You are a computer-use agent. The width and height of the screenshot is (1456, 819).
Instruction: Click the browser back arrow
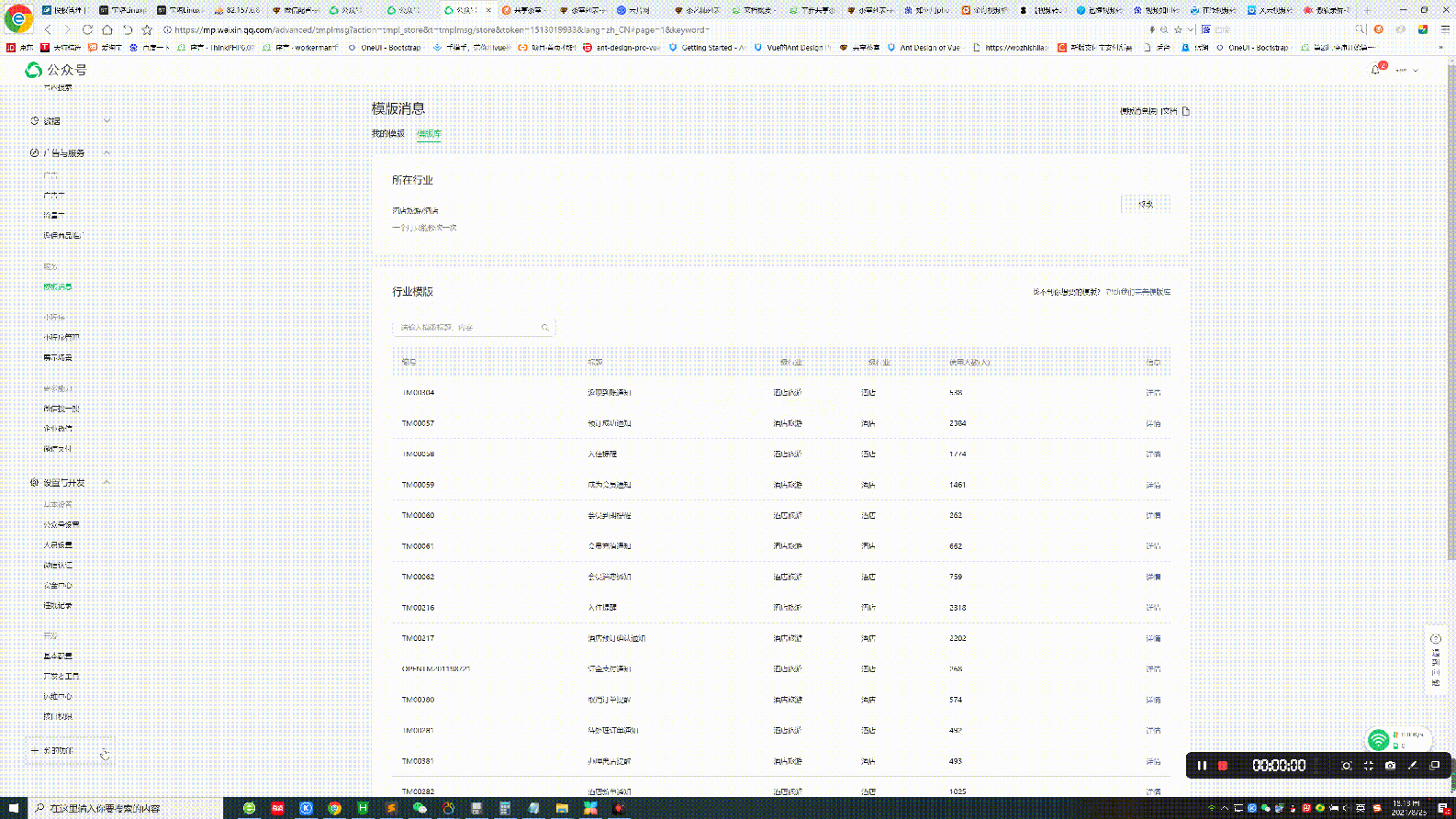pos(48,29)
